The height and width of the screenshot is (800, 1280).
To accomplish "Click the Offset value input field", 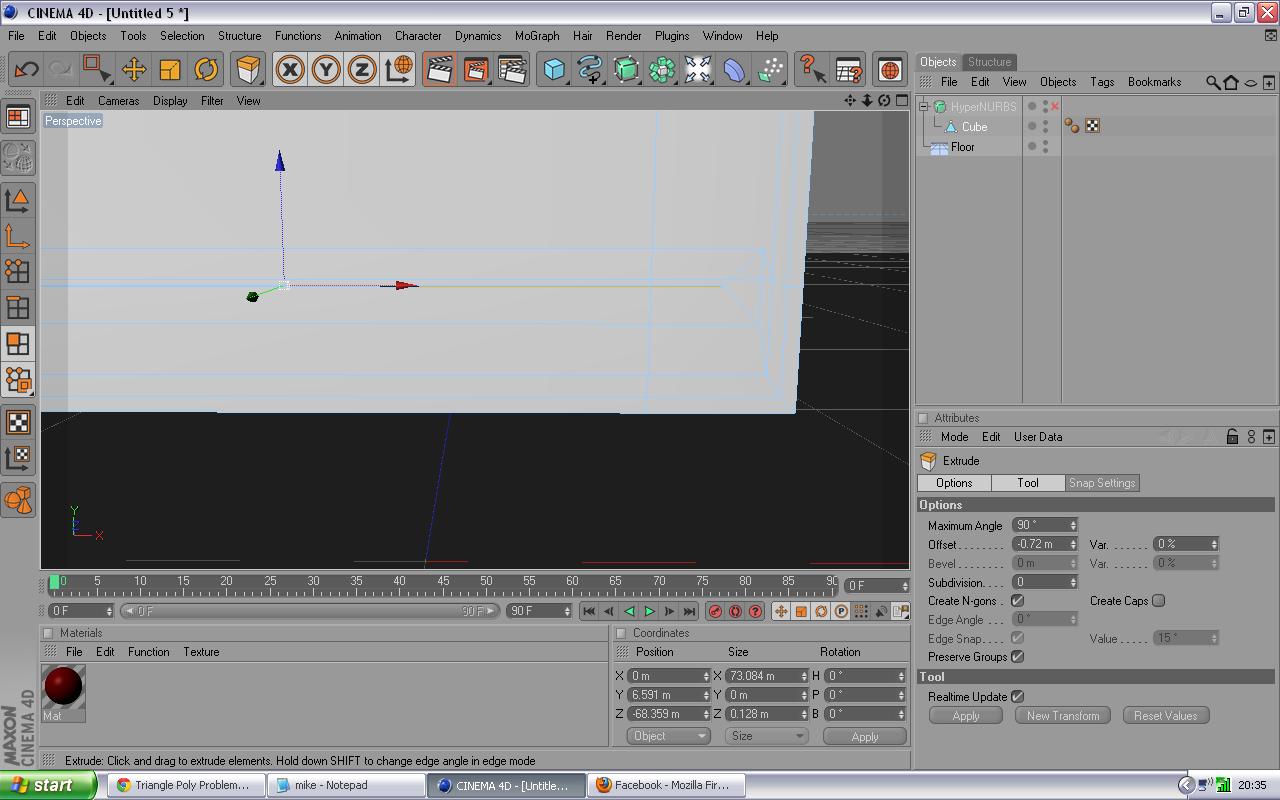I will coord(1039,544).
